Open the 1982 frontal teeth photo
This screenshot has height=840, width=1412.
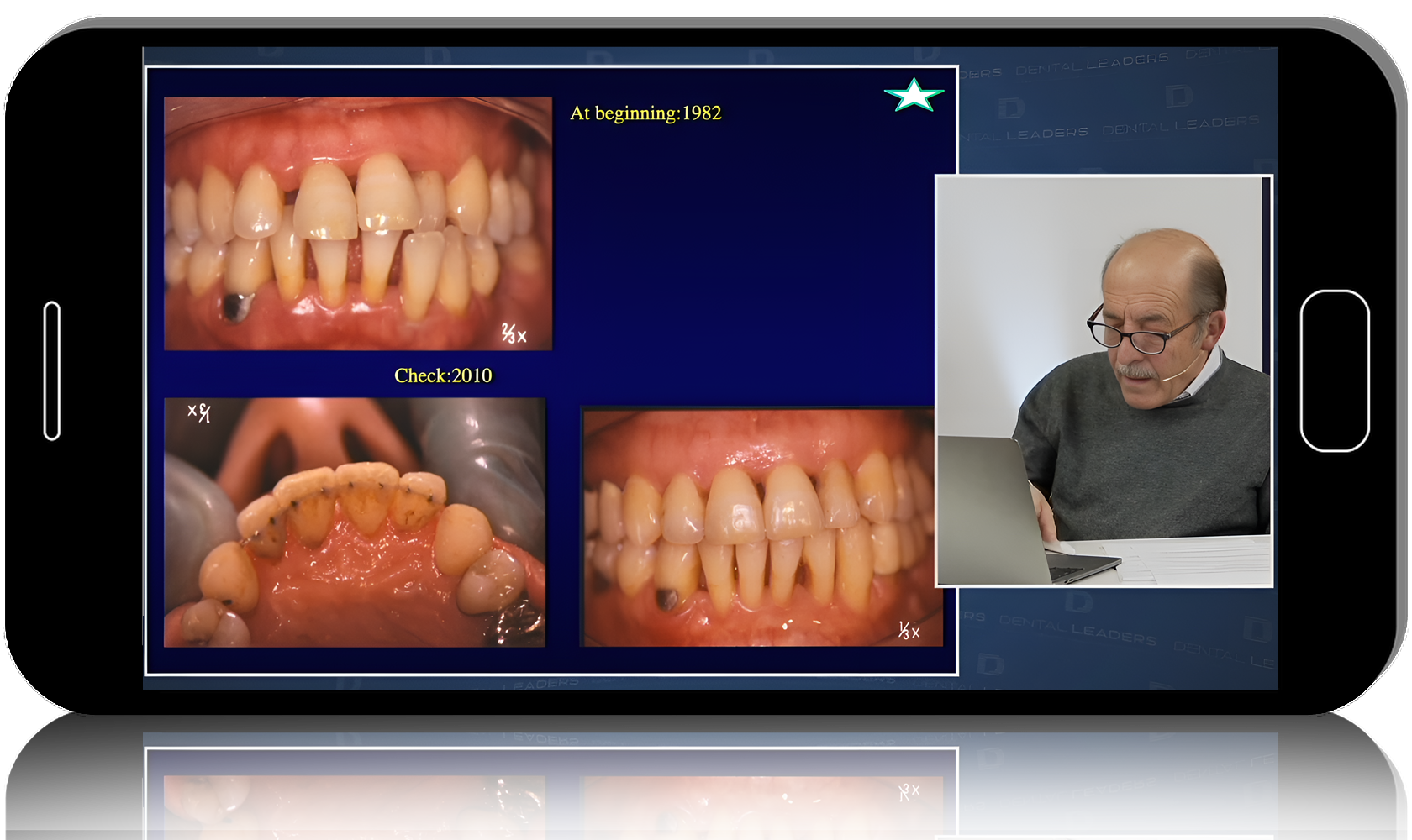coord(358,223)
